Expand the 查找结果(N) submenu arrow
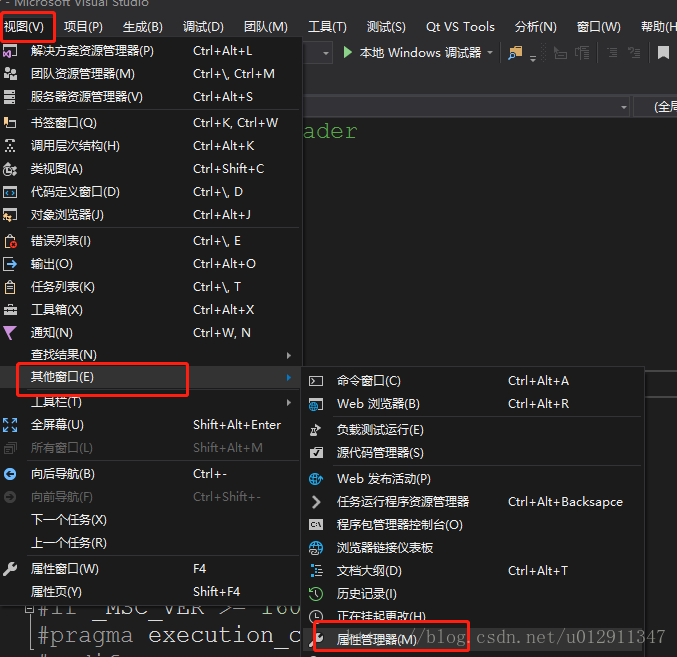This screenshot has height=657, width=677. (x=289, y=355)
